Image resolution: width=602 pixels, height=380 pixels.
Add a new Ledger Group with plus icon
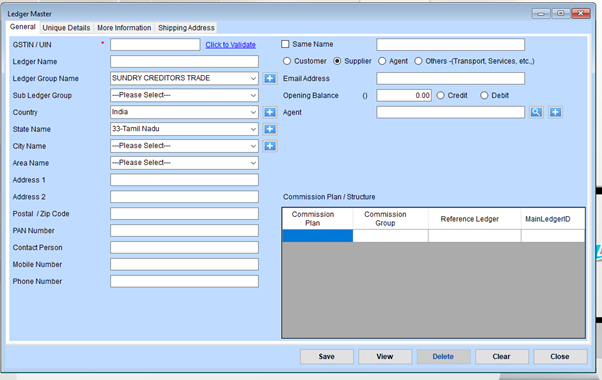270,78
